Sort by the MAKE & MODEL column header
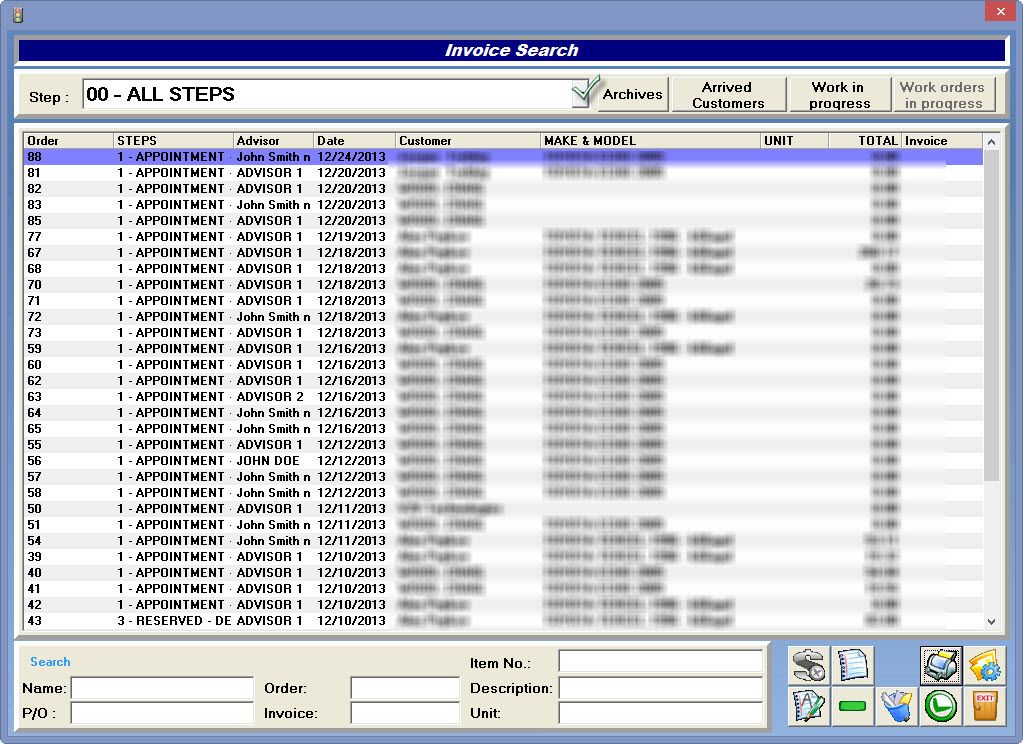The image size is (1023, 744). (650, 140)
